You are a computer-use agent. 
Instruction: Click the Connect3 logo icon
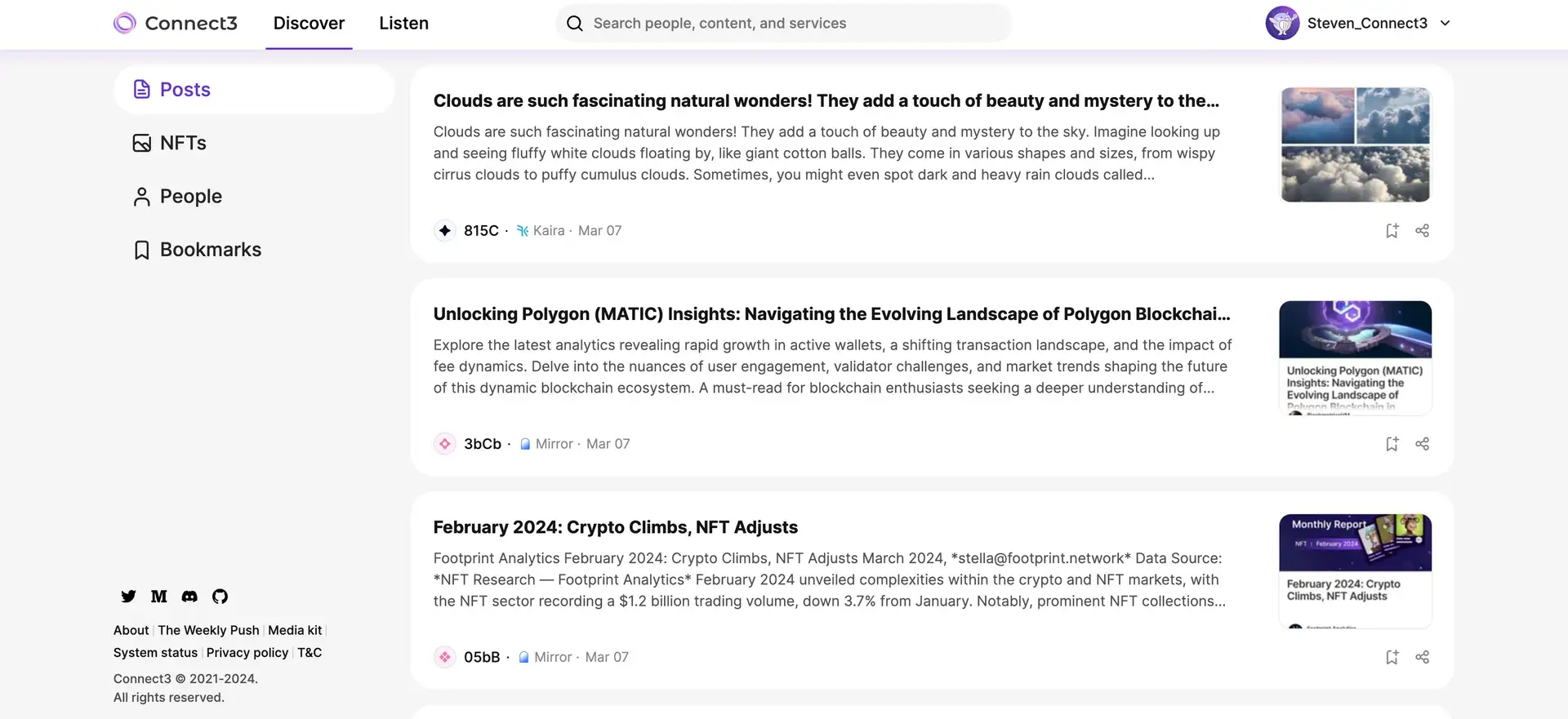point(125,23)
